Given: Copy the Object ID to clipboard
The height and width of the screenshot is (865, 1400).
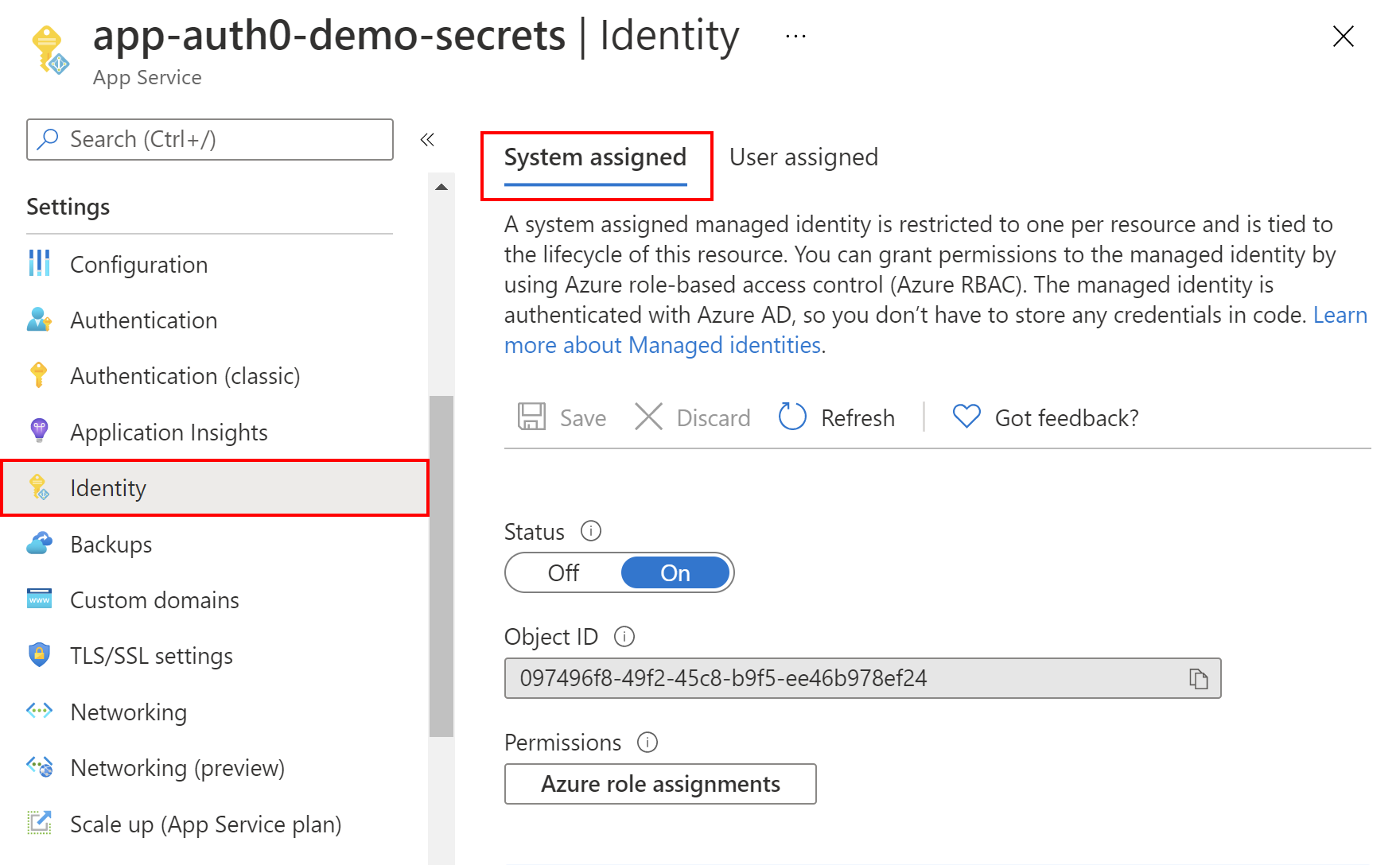Looking at the screenshot, I should [x=1198, y=678].
